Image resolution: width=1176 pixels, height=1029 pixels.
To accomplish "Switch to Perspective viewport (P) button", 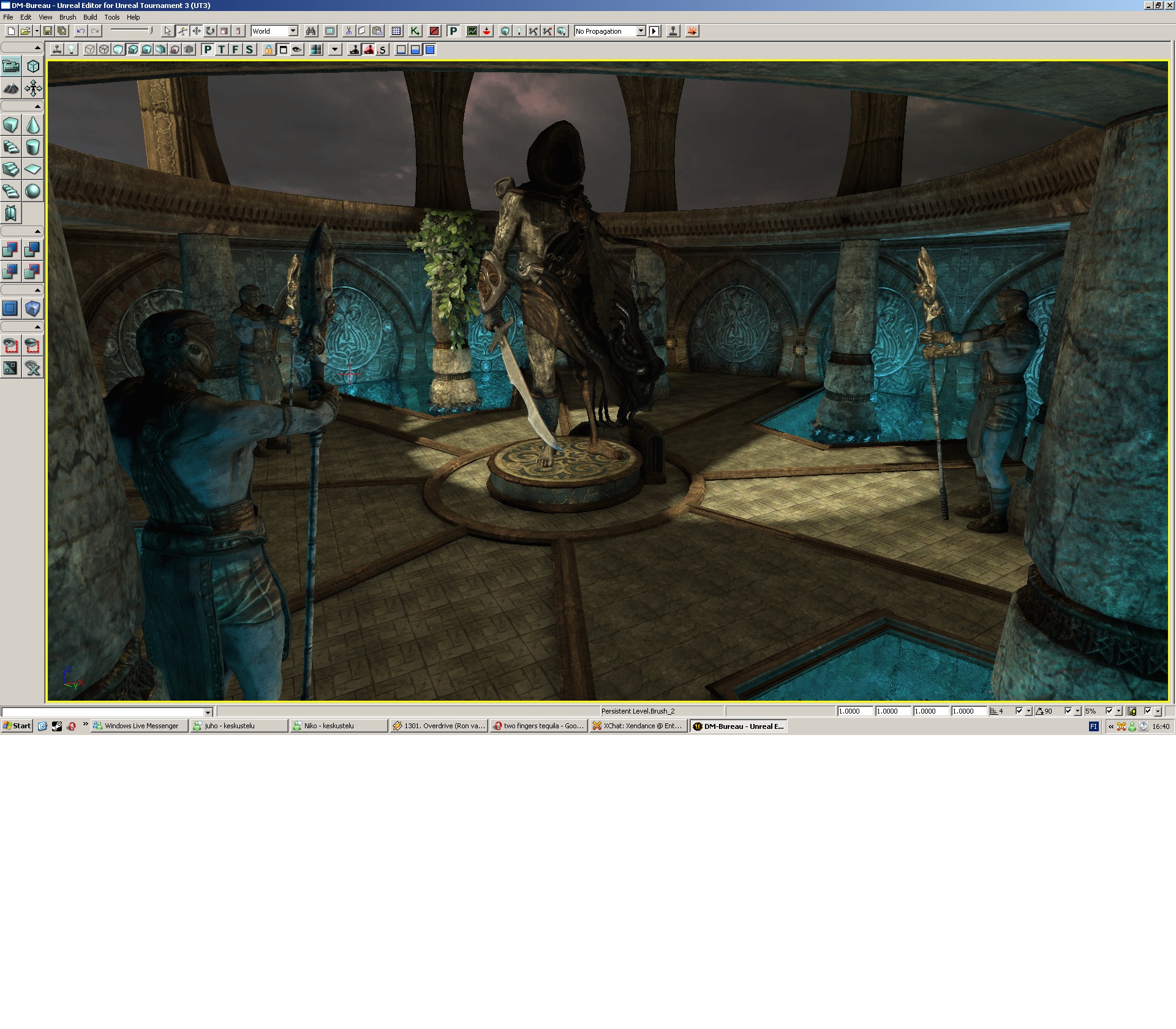I will tap(208, 50).
